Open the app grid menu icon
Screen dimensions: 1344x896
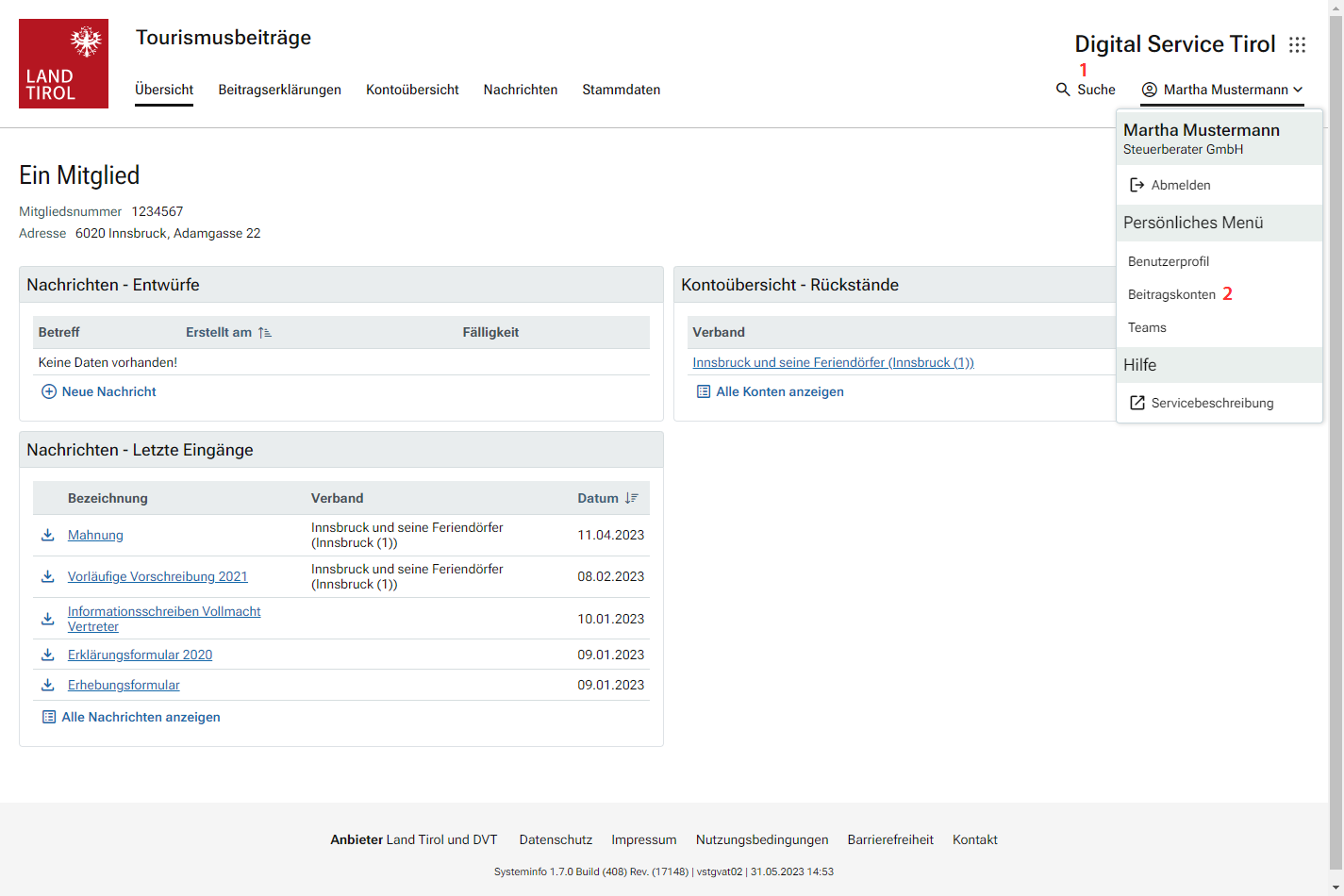click(1297, 45)
